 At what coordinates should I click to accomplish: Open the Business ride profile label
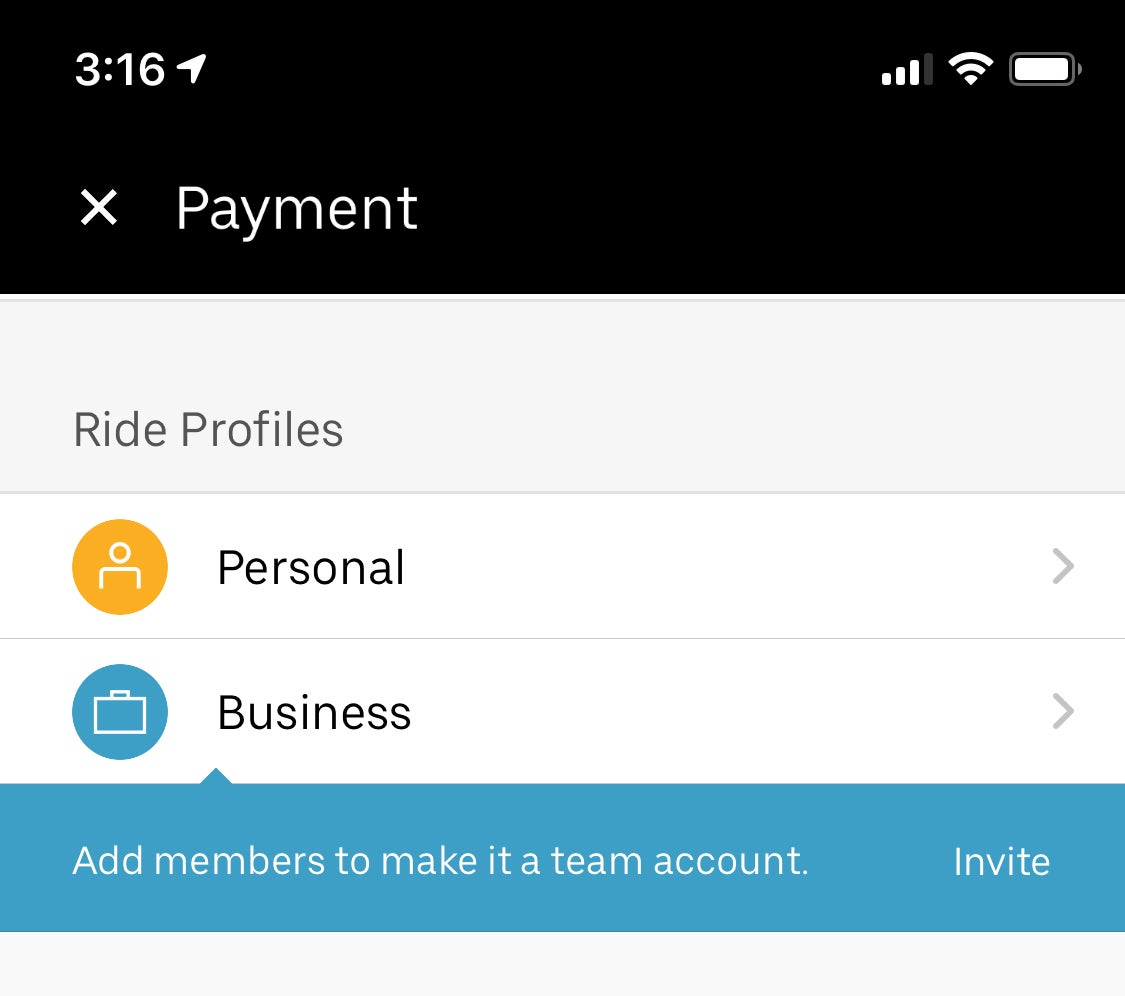point(314,713)
